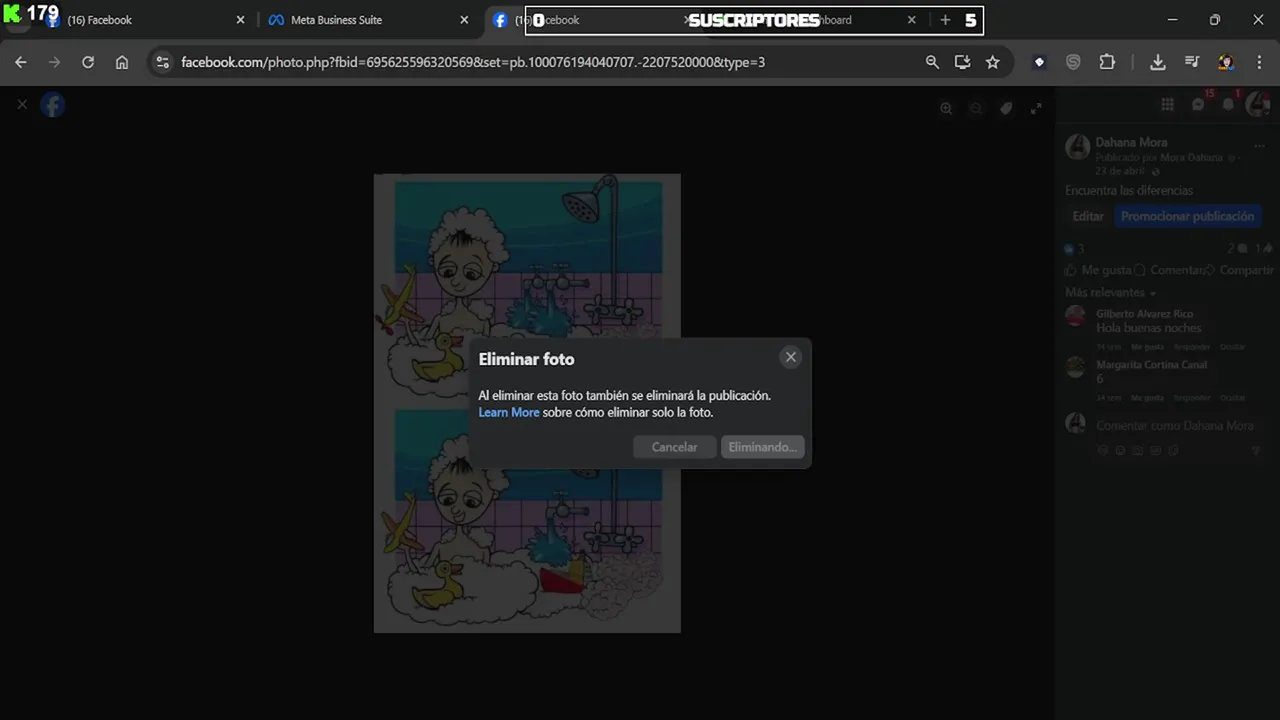Click Me gusta on Margarita's comment

[x=1147, y=397]
